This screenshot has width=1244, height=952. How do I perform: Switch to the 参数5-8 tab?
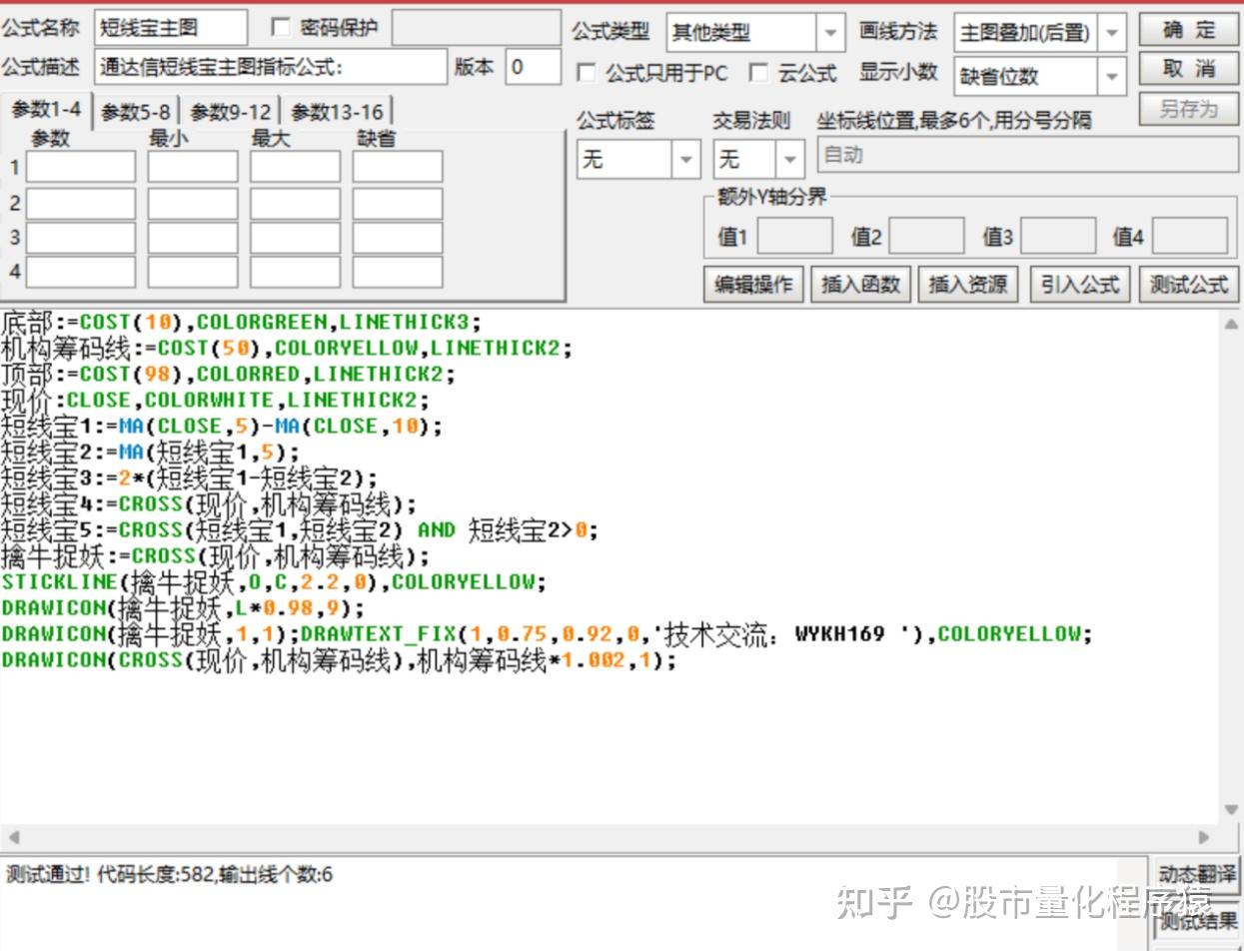click(135, 112)
